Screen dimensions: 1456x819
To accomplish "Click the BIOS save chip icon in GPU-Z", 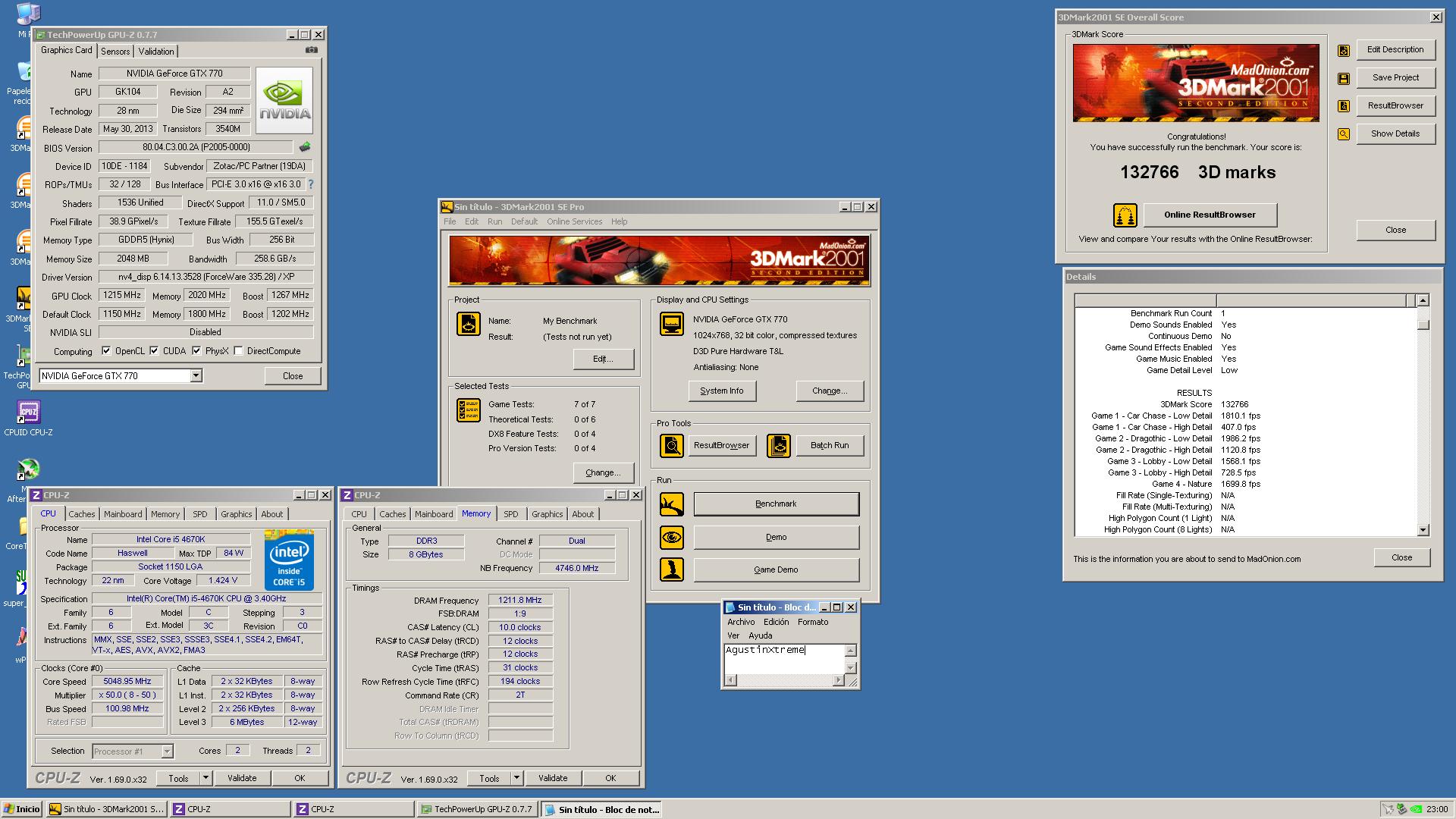I will 305,147.
